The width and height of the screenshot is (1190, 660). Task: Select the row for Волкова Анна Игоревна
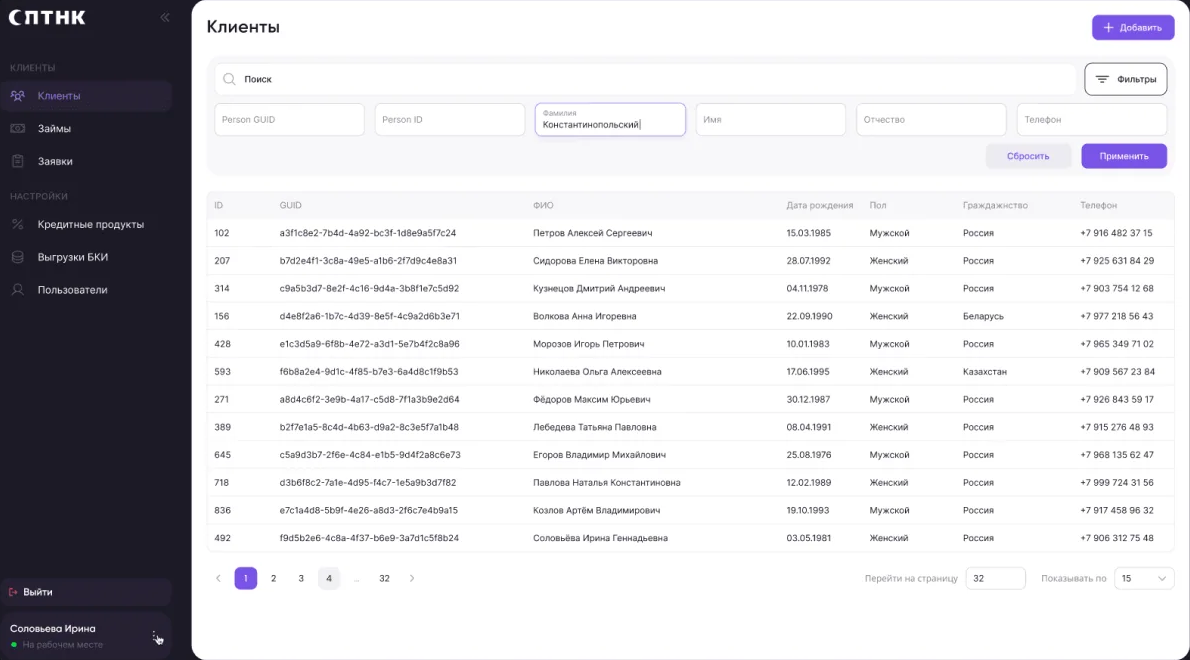point(690,316)
